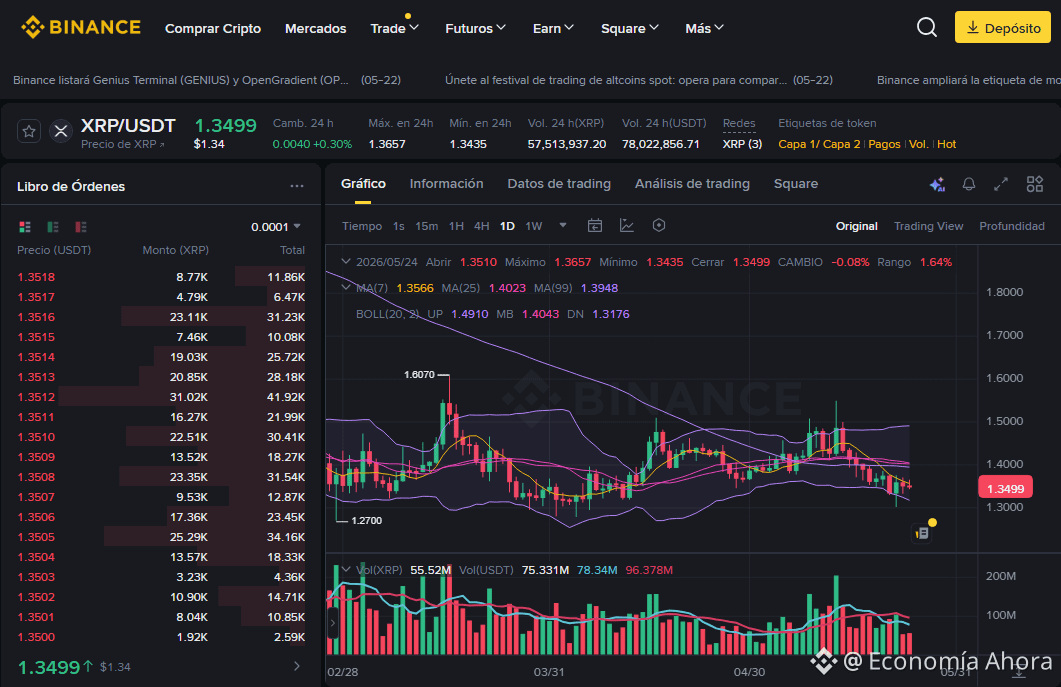Open order book options three-dots menu
Image resolution: width=1061 pixels, height=687 pixels.
pos(296,186)
